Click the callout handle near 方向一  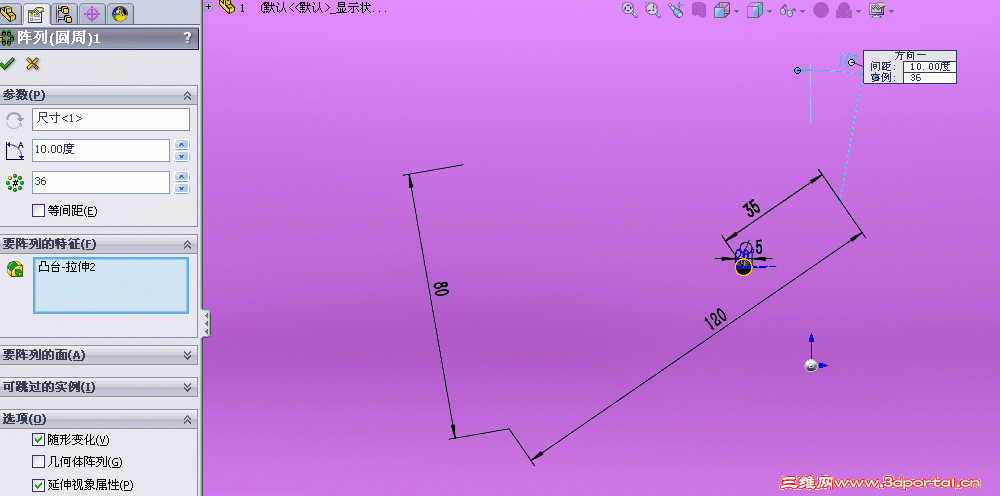click(851, 62)
